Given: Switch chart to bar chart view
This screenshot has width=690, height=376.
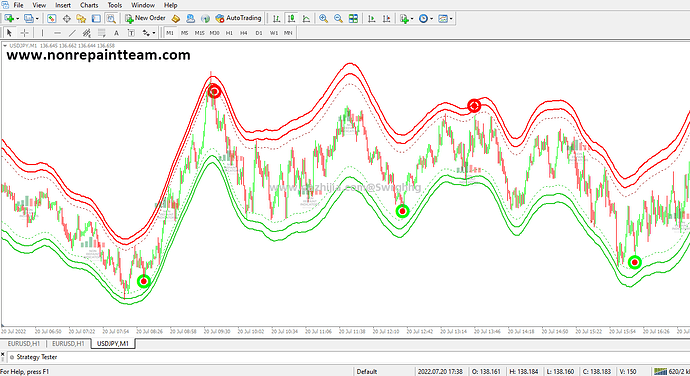Looking at the screenshot, I should pyautogui.click(x=276, y=18).
